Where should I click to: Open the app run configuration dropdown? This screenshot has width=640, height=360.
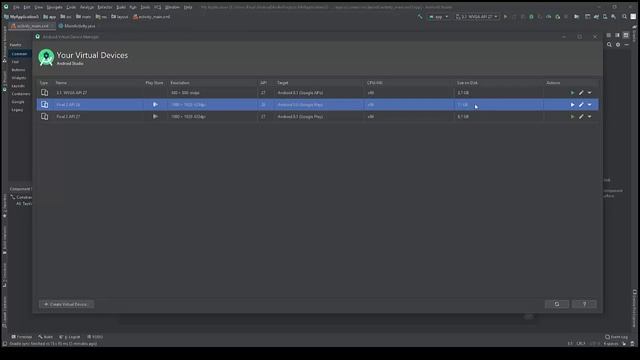(438, 17)
